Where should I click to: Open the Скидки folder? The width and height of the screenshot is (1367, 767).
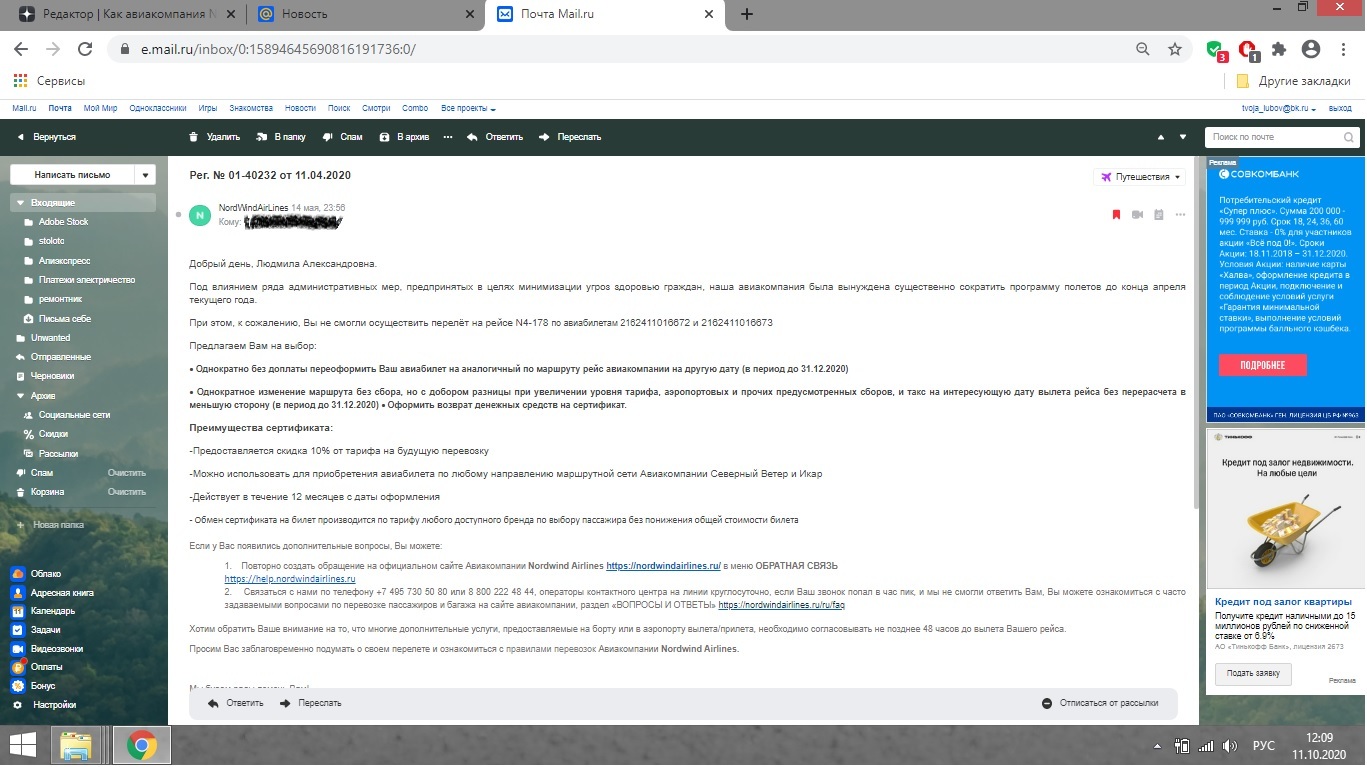pyautogui.click(x=53, y=434)
